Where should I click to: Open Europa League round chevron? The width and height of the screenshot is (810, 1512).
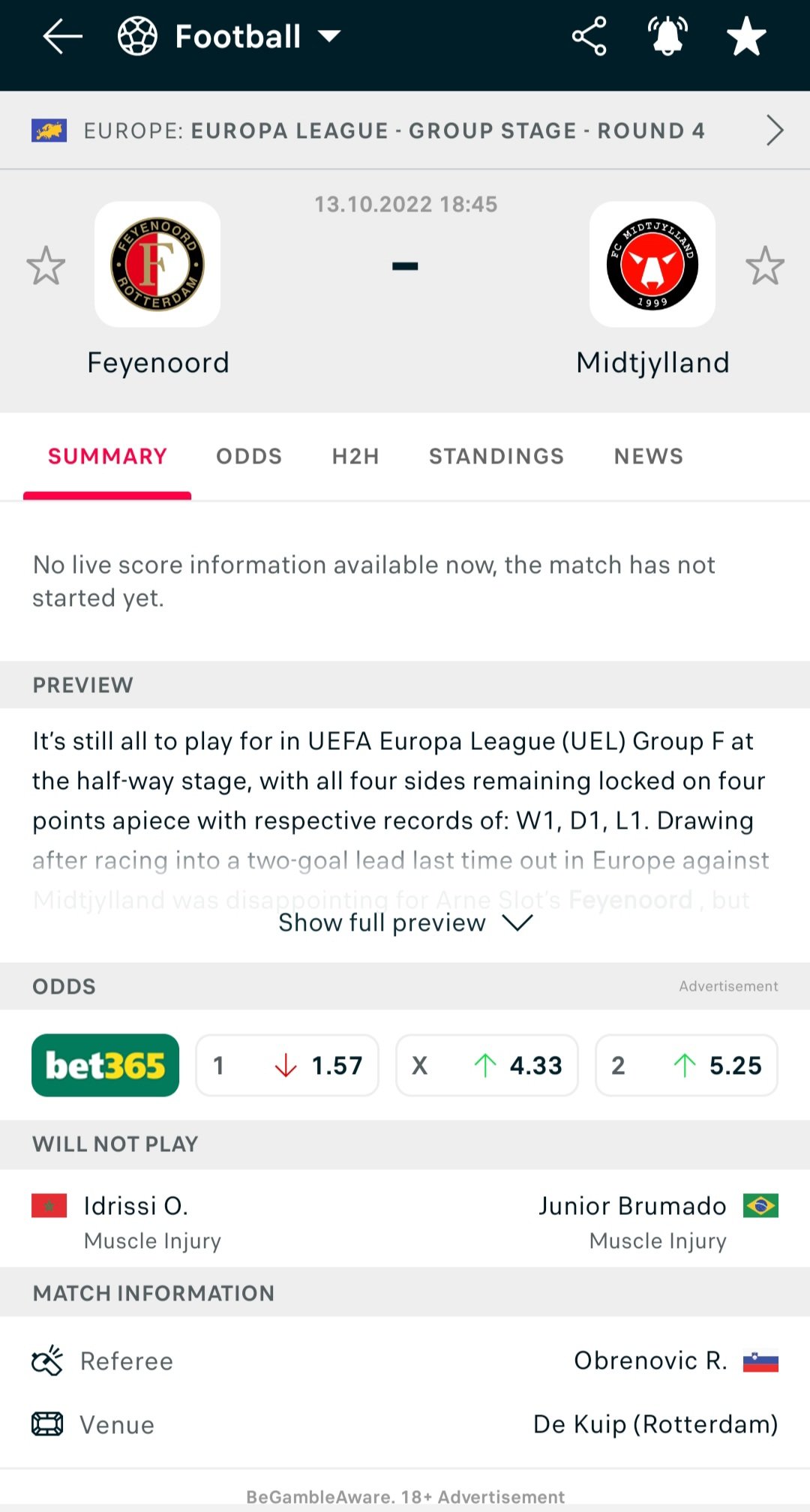[x=775, y=130]
